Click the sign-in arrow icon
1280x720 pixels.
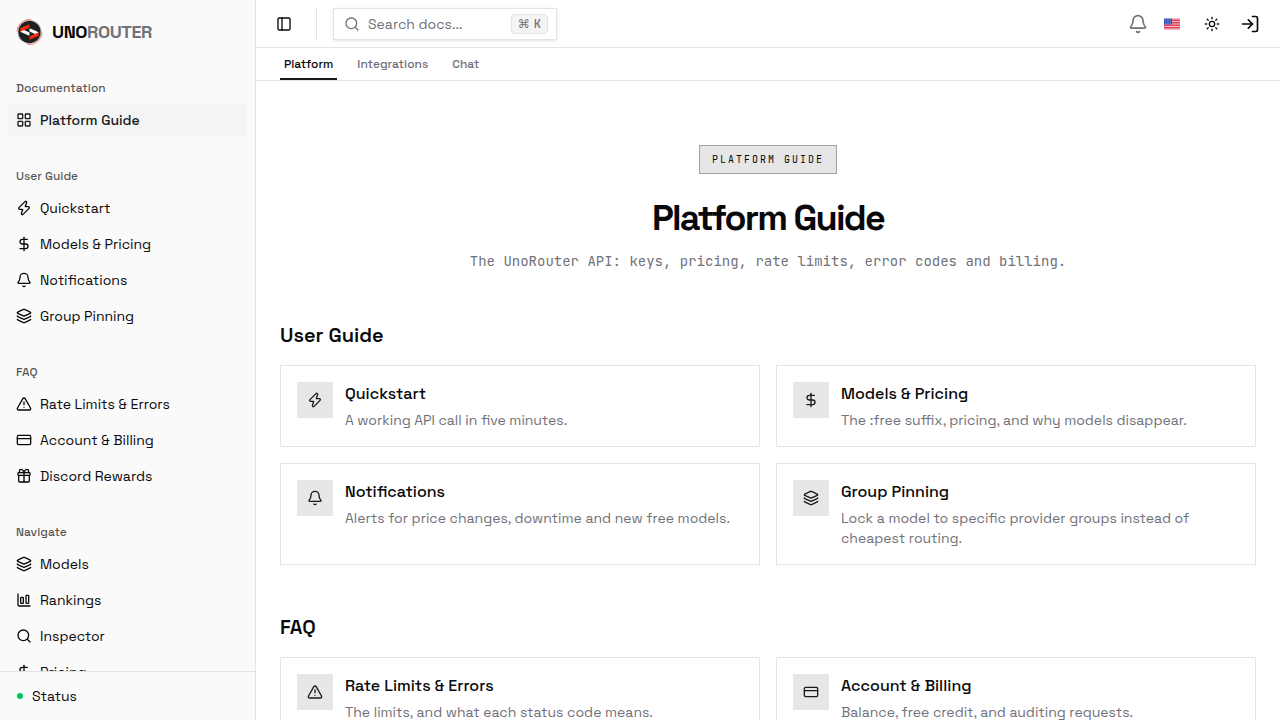[x=1250, y=24]
